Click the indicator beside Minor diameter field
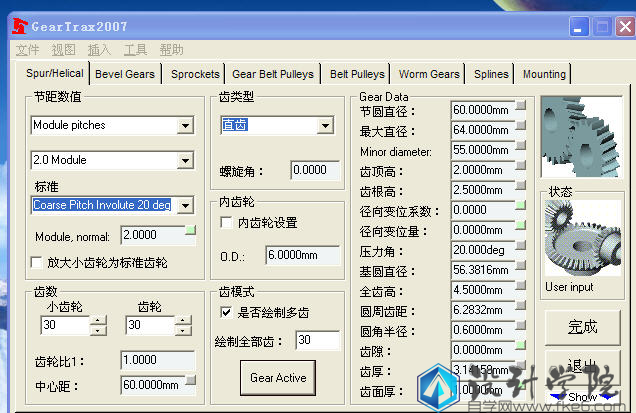This screenshot has height=413, width=636. [x=521, y=150]
